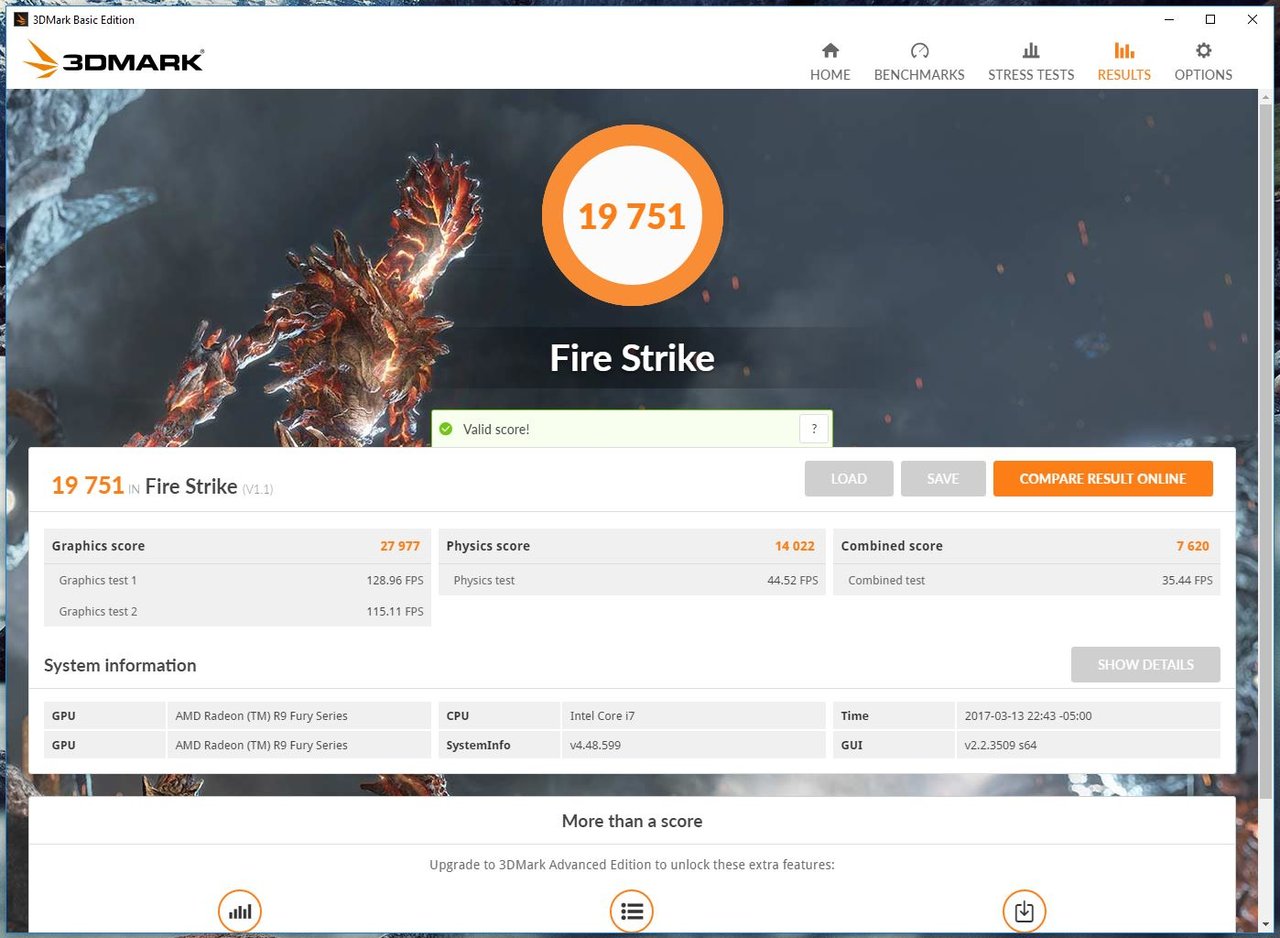Click COMPARE RESULT ONLINE button
This screenshot has width=1280, height=938.
(1103, 479)
